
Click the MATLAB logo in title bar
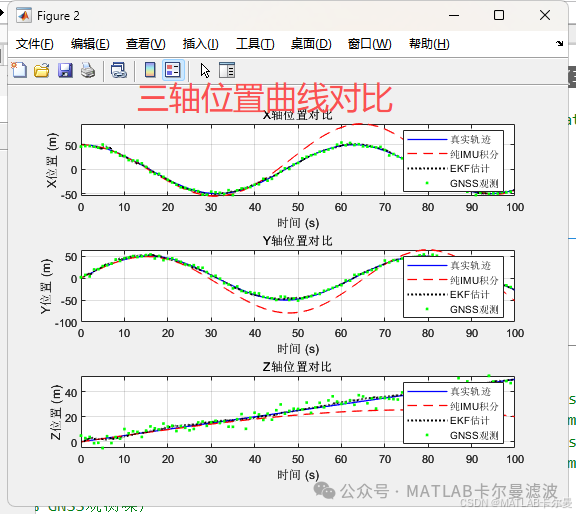click(24, 16)
